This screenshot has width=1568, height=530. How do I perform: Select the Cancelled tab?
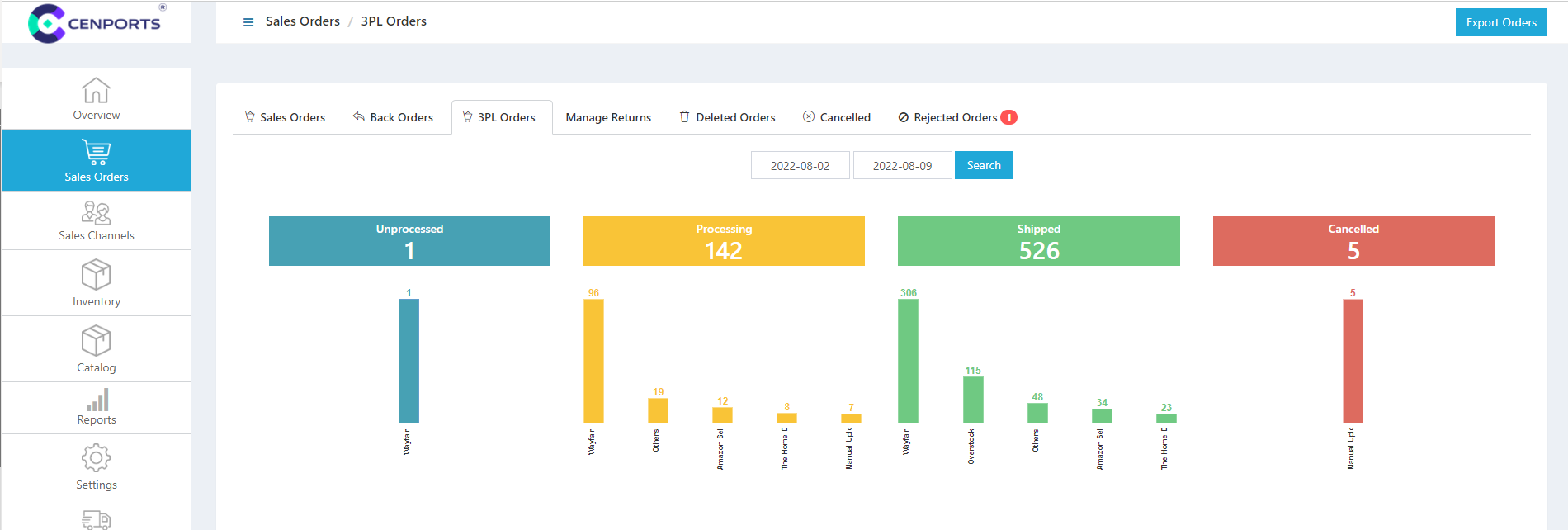(837, 117)
